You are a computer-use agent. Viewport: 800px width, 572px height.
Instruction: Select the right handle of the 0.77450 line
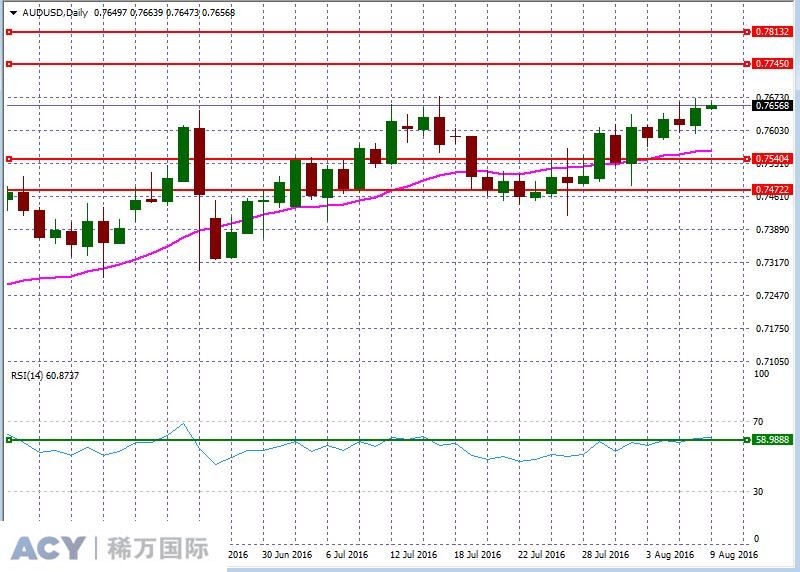click(747, 64)
